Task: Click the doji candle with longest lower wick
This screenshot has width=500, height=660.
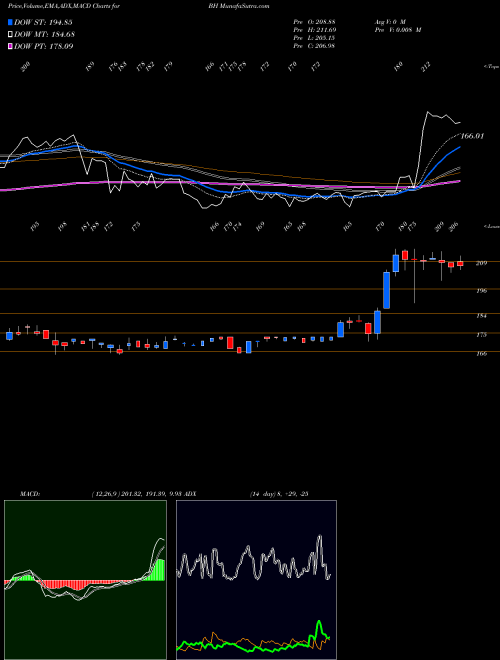Action: tap(414, 276)
